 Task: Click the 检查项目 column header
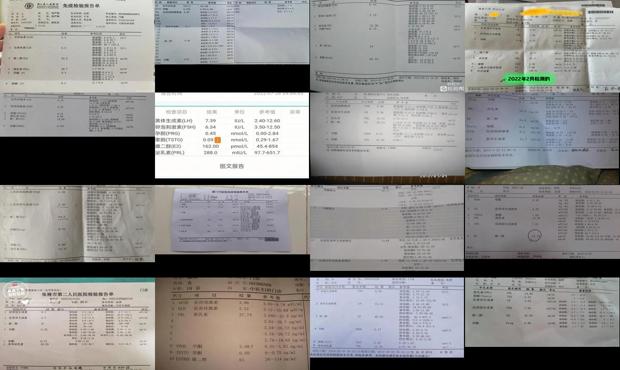(x=176, y=112)
